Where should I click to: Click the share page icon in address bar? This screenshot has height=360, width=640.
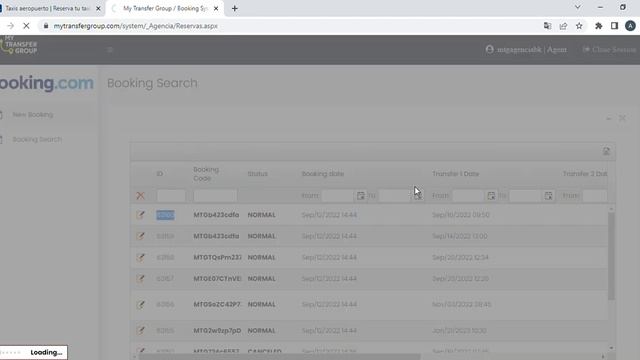coord(563,26)
